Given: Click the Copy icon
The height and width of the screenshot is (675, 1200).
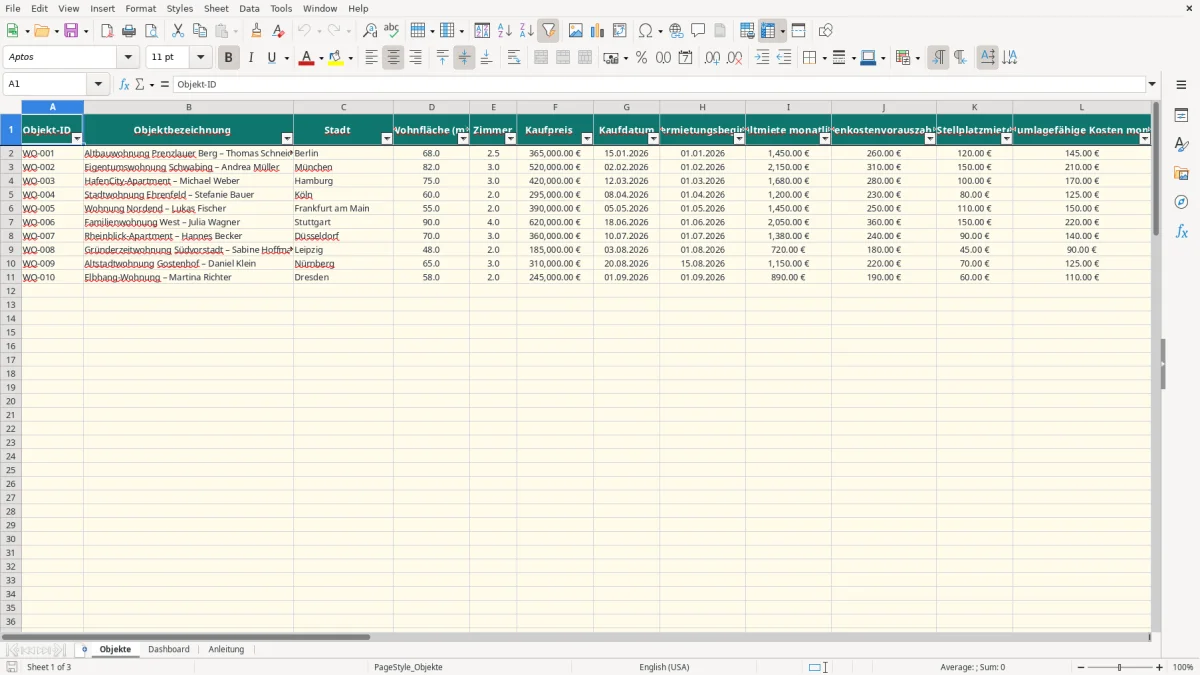Looking at the screenshot, I should click(x=200, y=31).
